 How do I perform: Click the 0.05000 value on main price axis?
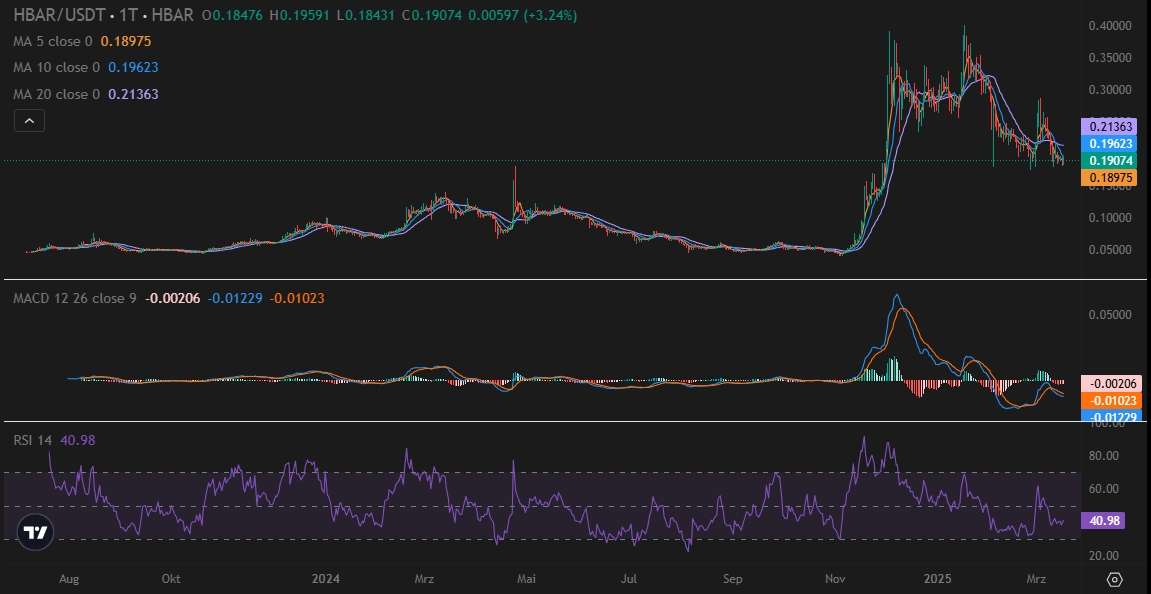(1111, 250)
